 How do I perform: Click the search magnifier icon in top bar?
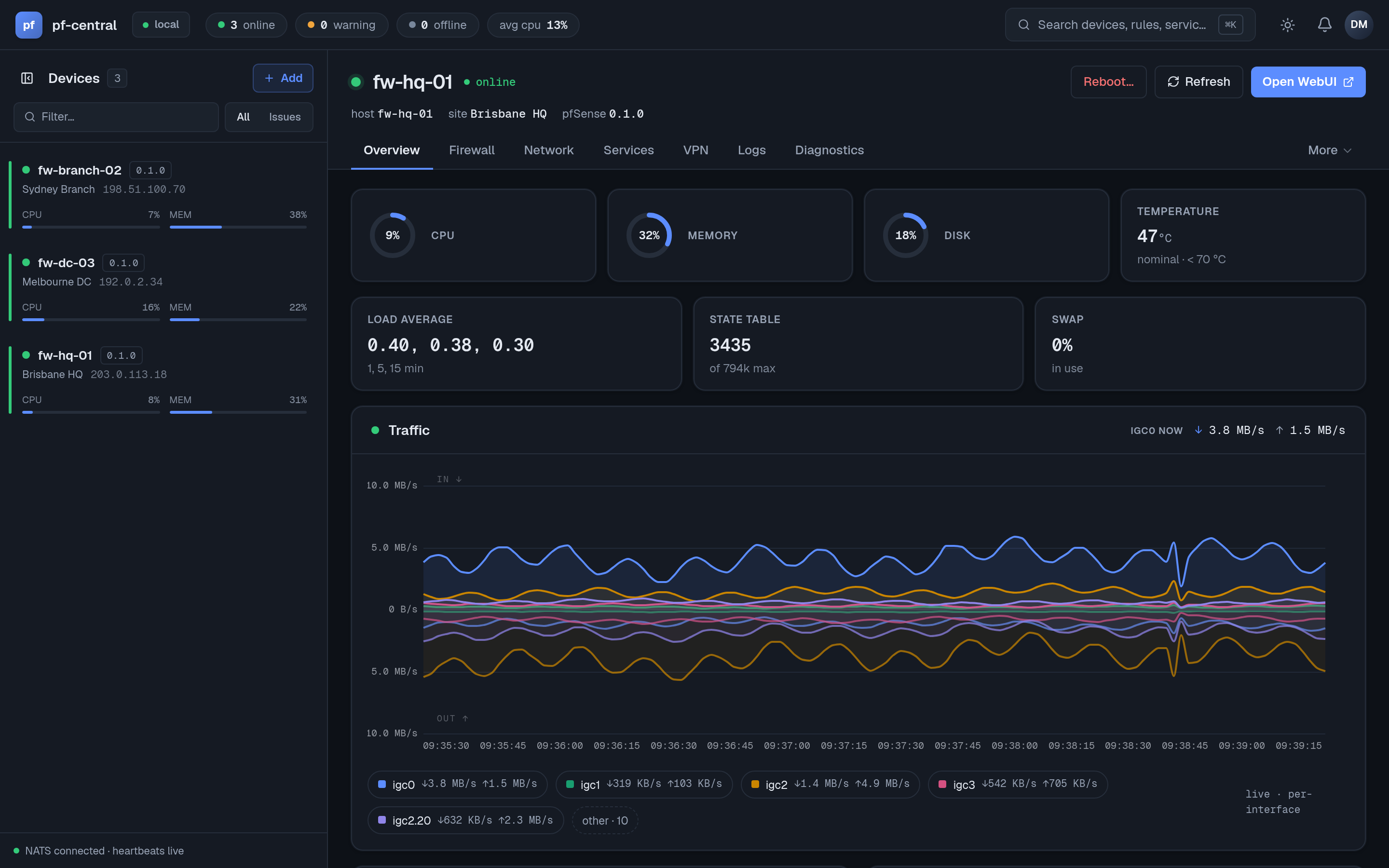point(1023,25)
